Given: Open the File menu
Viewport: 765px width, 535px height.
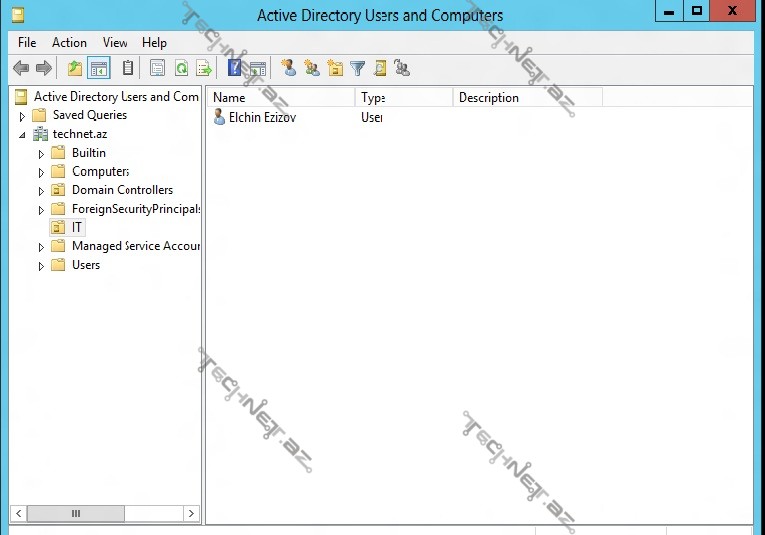Looking at the screenshot, I should pyautogui.click(x=27, y=43).
